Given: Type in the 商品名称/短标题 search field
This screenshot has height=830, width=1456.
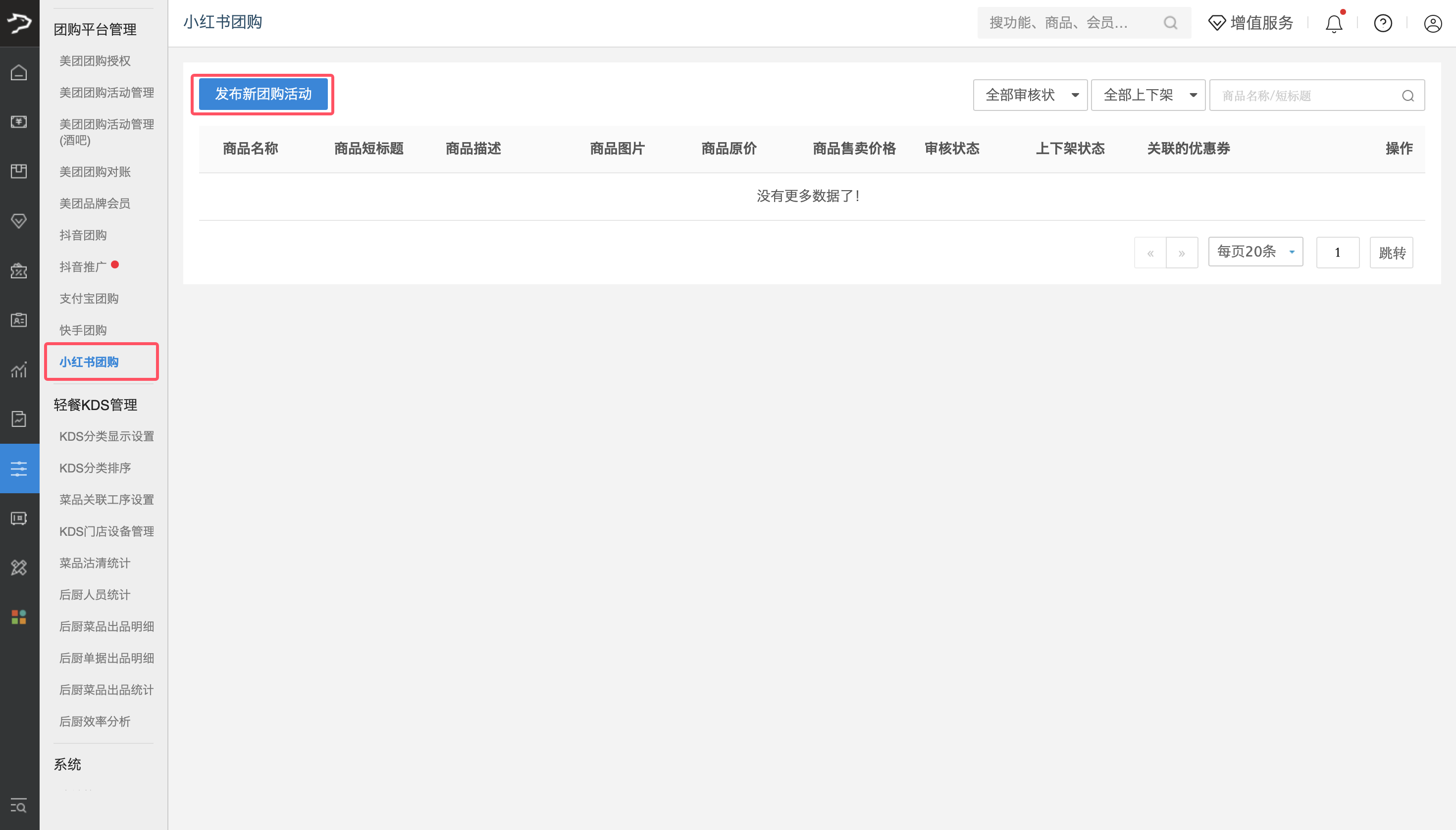Looking at the screenshot, I should [x=1305, y=95].
